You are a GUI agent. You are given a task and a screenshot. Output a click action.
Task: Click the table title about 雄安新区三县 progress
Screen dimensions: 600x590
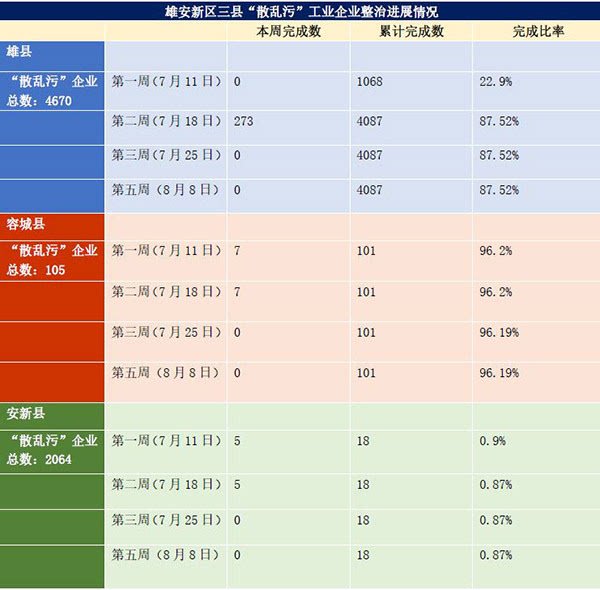(x=300, y=11)
